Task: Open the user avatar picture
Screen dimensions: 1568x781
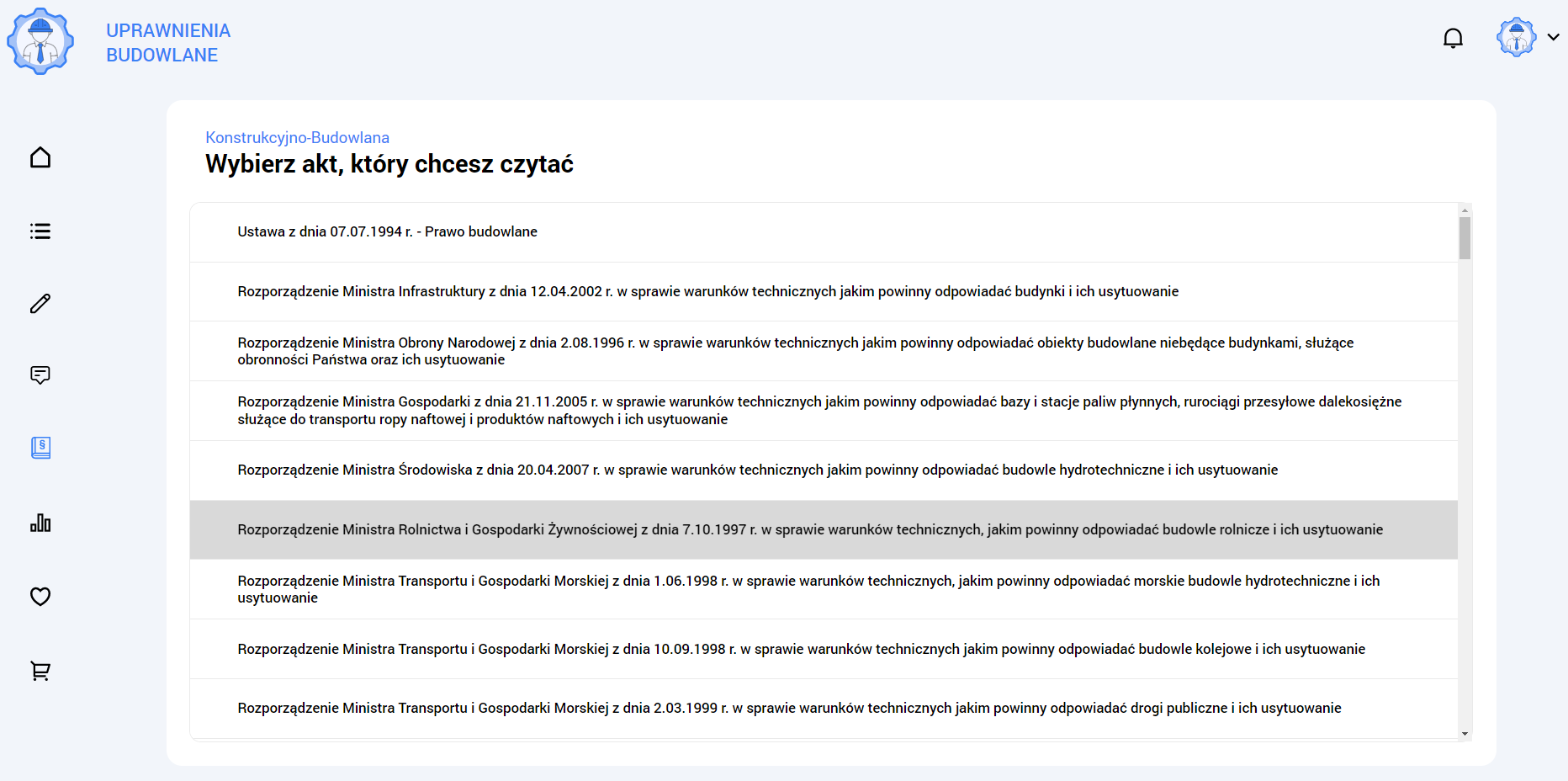Action: point(1516,37)
